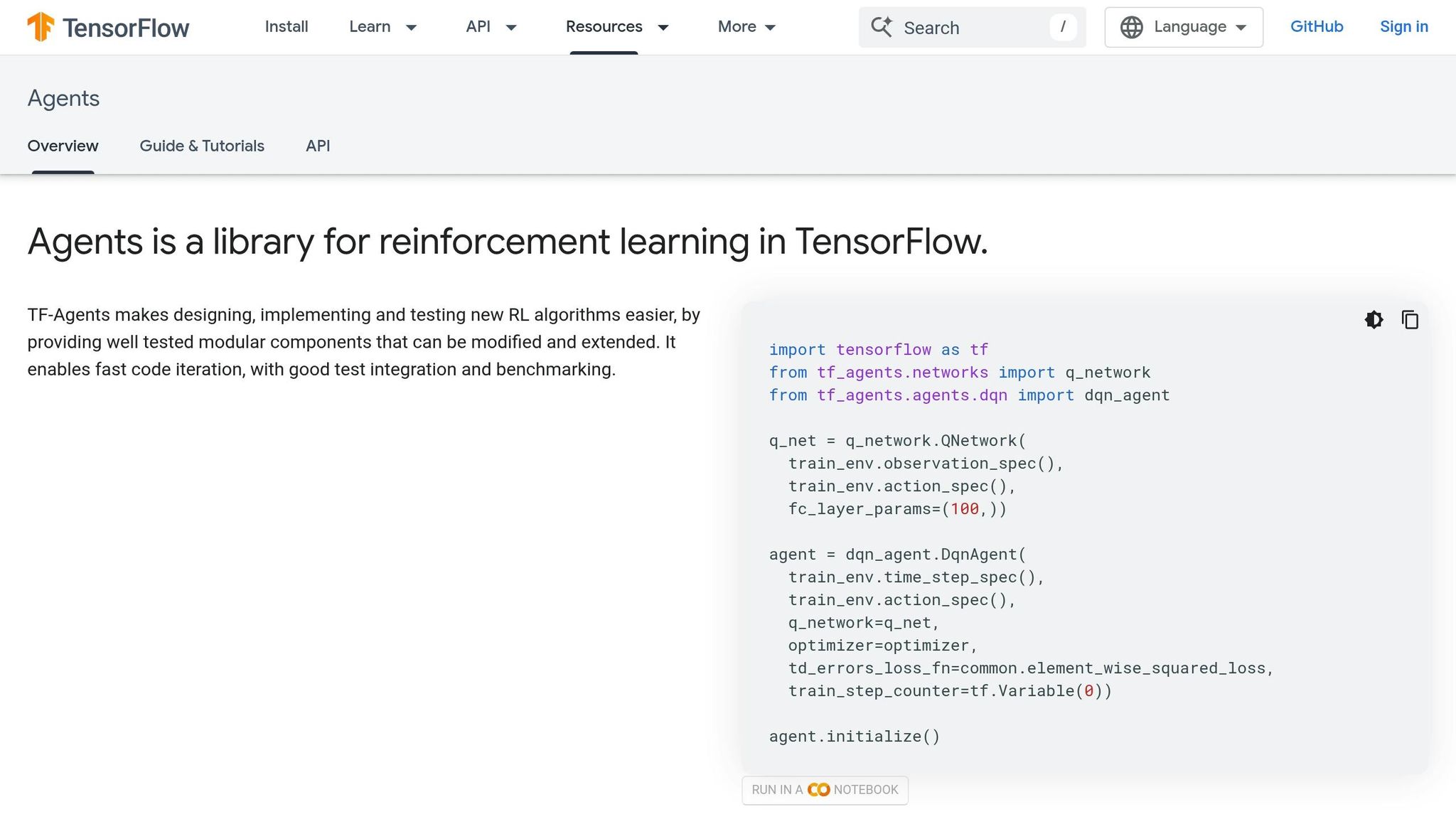Image resolution: width=1456 pixels, height=819 pixels.
Task: Open the GitHub link
Action: click(x=1317, y=27)
